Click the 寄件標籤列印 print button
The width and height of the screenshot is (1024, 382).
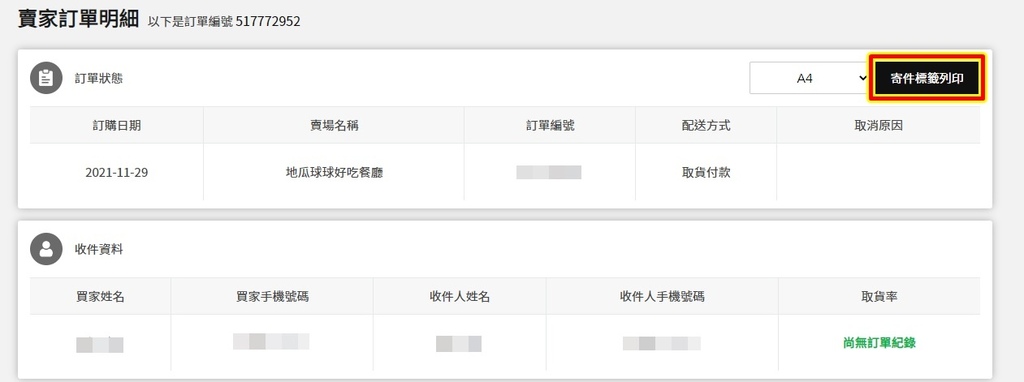pos(927,78)
